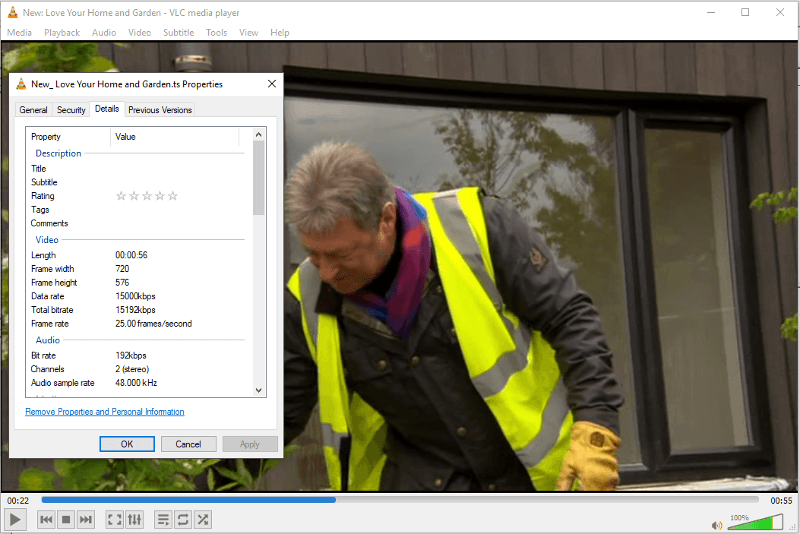
Task: Click the Play button in VLC
Action: 15,520
